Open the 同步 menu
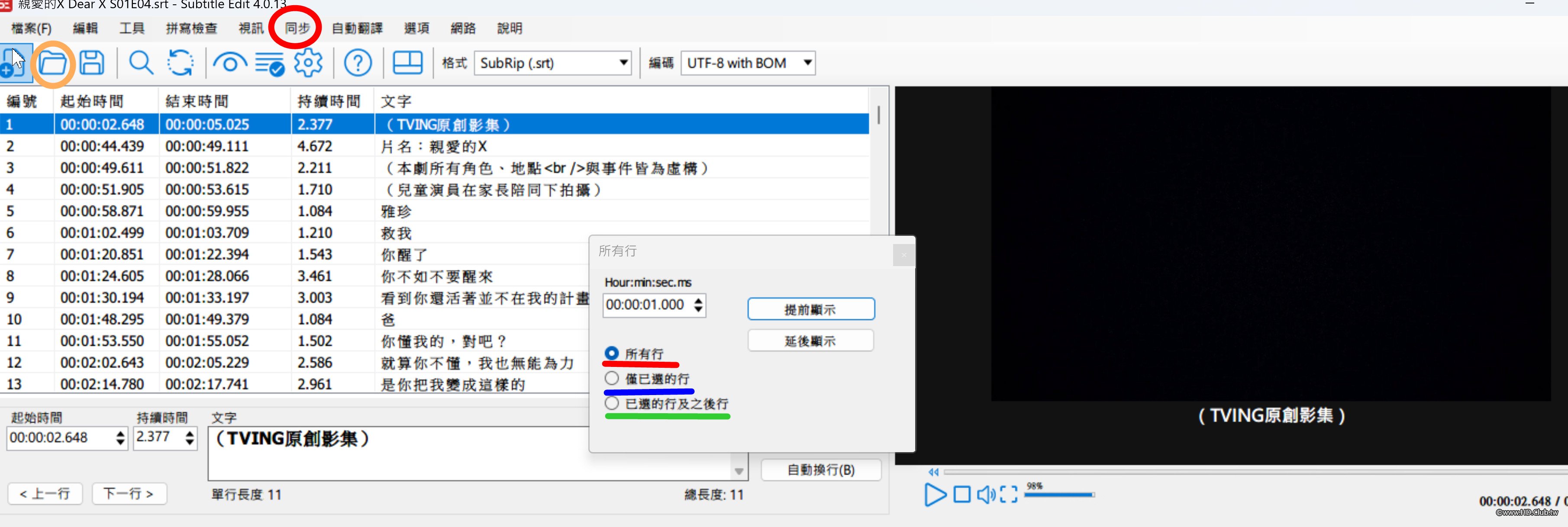 click(x=297, y=28)
